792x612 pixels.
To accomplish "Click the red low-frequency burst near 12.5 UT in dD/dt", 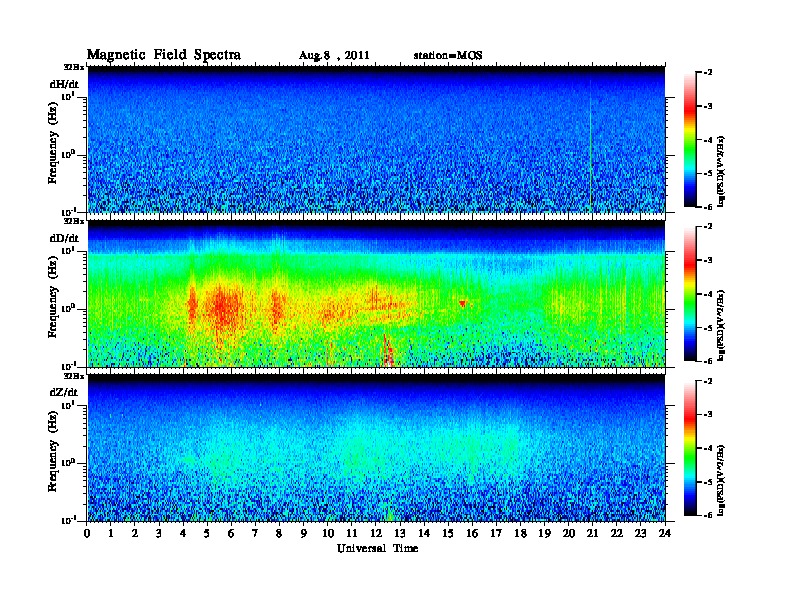I will [387, 351].
